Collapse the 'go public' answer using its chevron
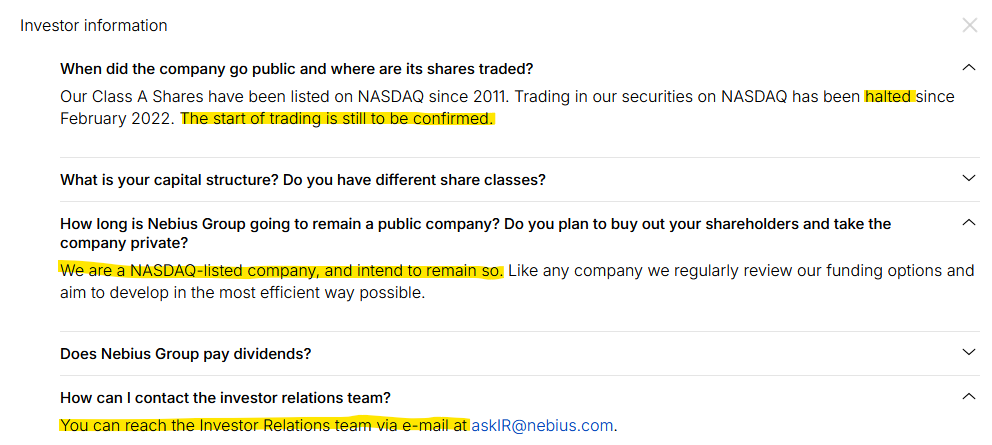This screenshot has width=992, height=445. pyautogui.click(x=967, y=68)
